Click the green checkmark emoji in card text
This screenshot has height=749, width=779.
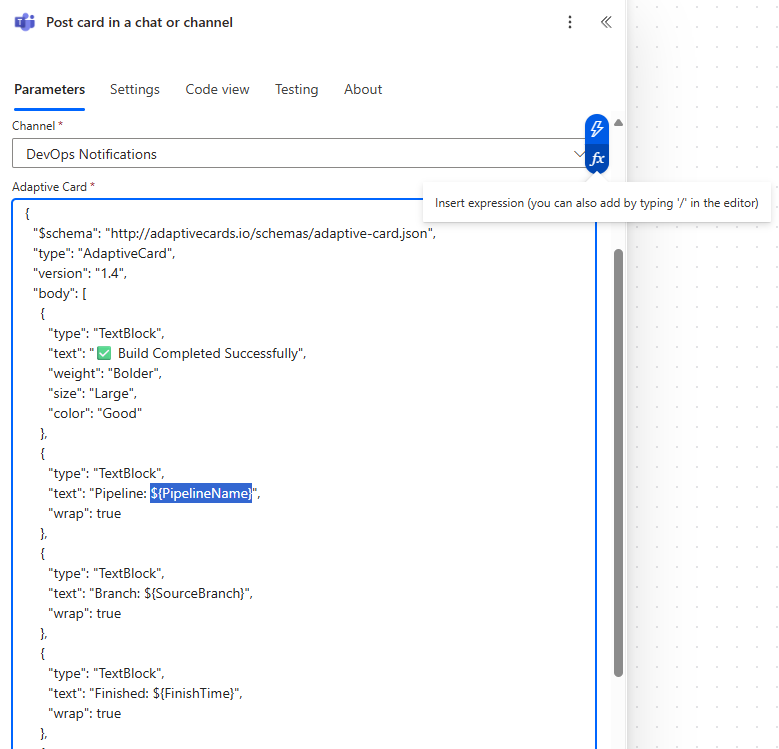coord(104,353)
